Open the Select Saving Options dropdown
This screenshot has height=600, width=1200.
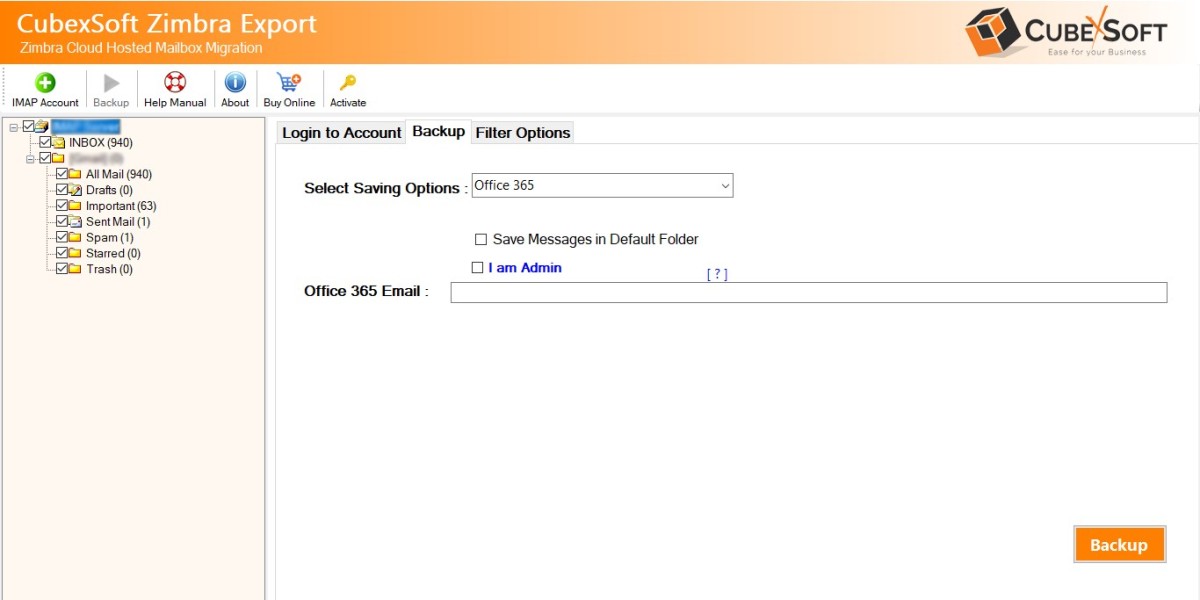[x=602, y=185]
